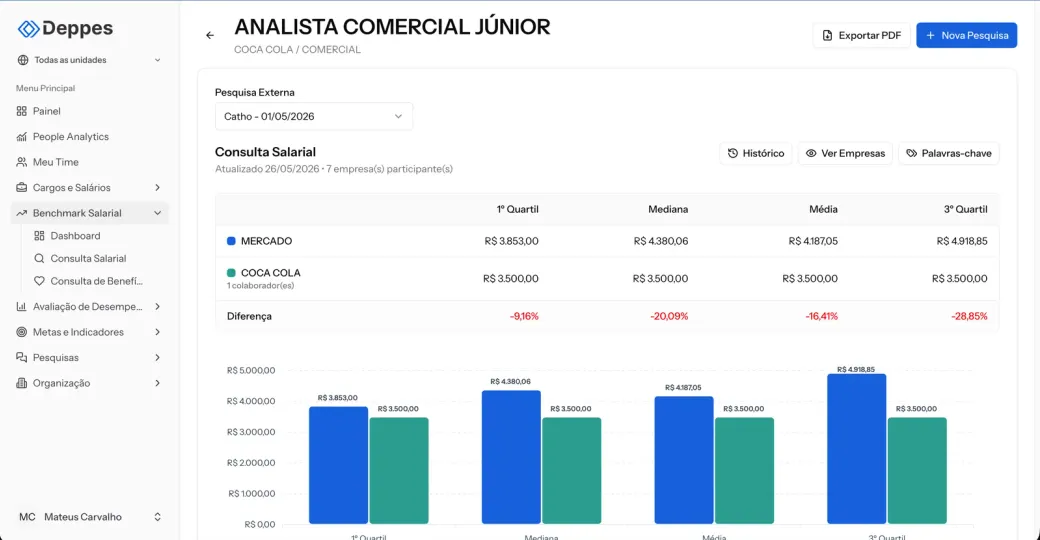Click the blue R$ 4.187,05 Média bar

tap(684, 460)
